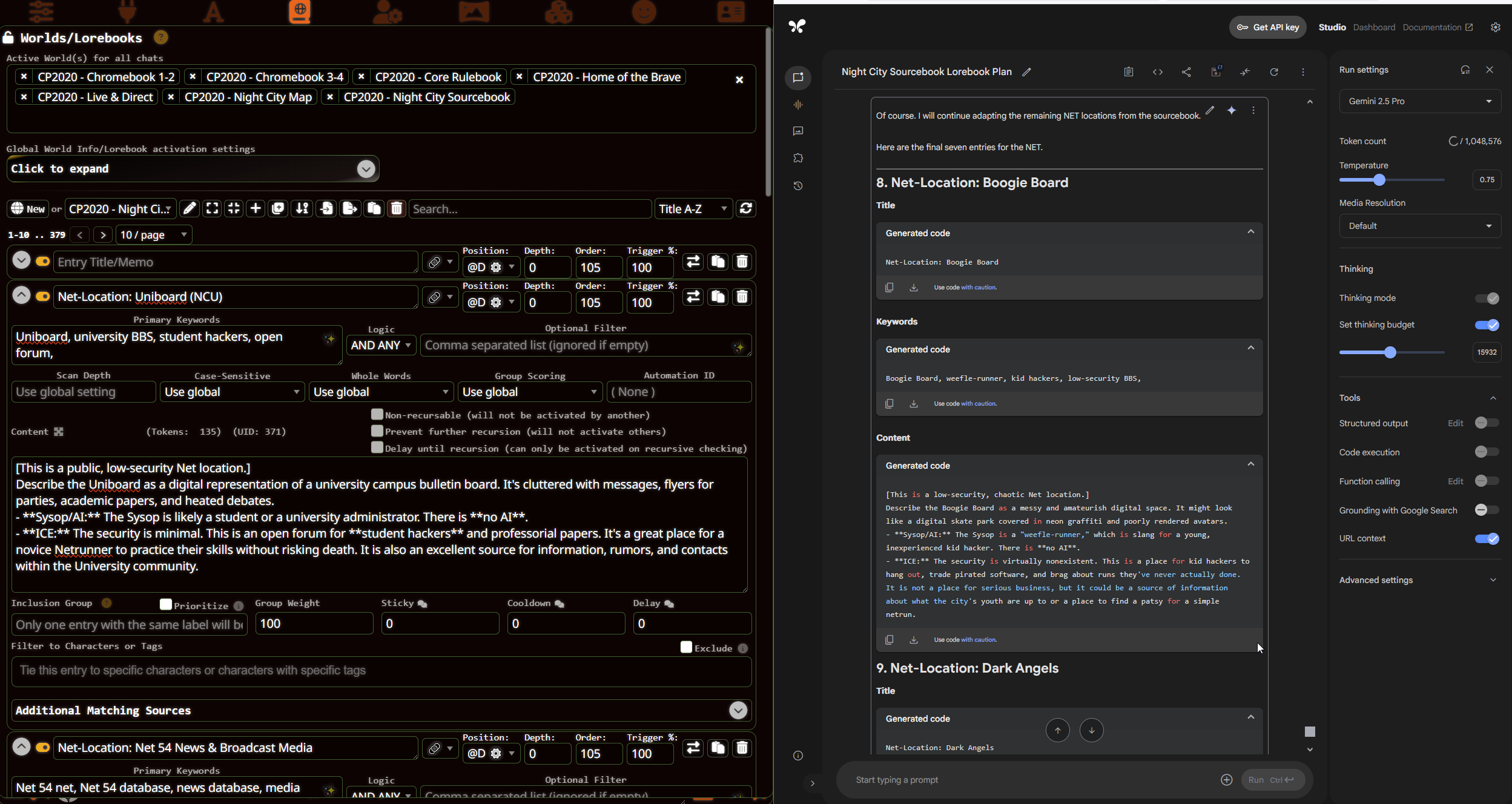Image resolution: width=1512 pixels, height=804 pixels.
Task: Click the Get code icon in AI Studio header
Action: point(1157,72)
